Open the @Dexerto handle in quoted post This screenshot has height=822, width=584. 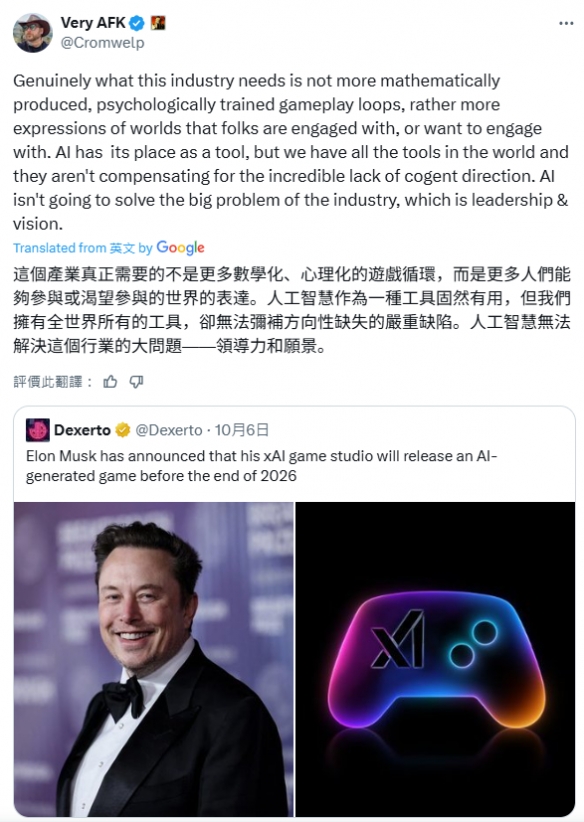(169, 430)
